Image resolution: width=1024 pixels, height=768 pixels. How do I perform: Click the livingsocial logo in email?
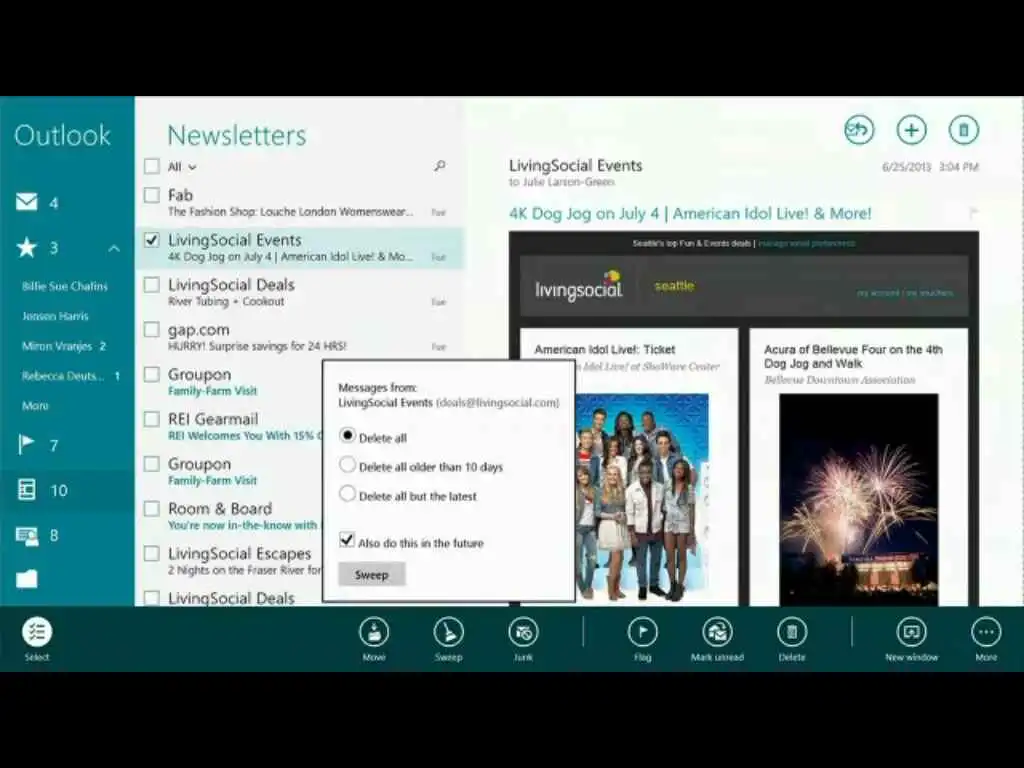(x=579, y=286)
